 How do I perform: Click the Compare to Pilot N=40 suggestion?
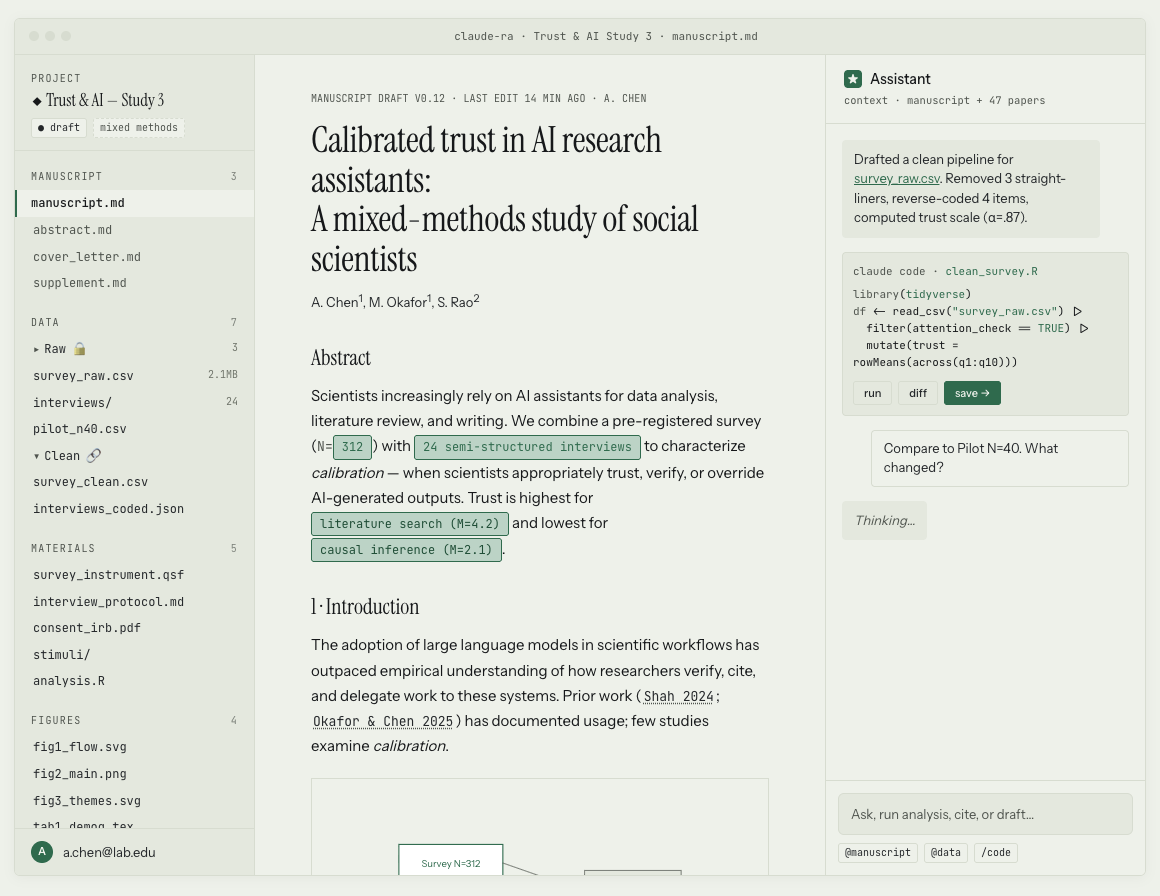pyautogui.click(x=999, y=458)
